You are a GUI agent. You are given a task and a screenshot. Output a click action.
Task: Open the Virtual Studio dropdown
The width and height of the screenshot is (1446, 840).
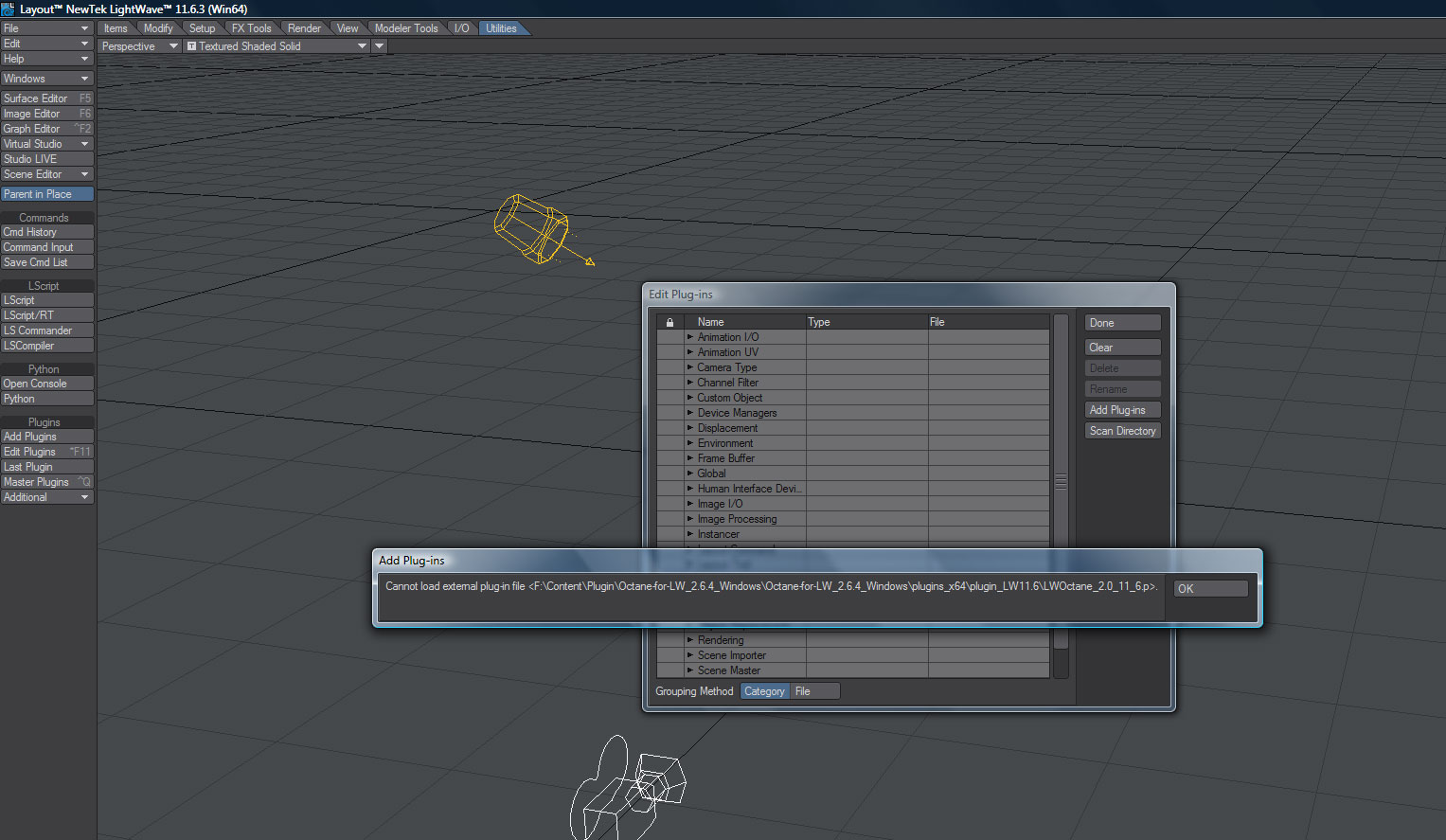point(46,144)
